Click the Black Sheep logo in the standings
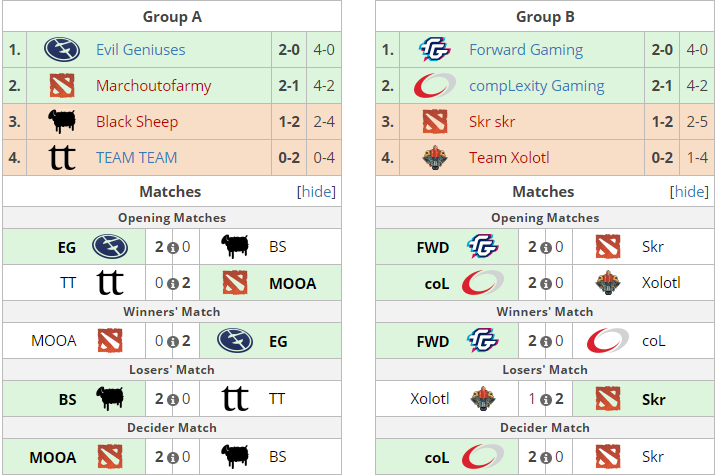The height and width of the screenshot is (476, 716). pos(62,122)
